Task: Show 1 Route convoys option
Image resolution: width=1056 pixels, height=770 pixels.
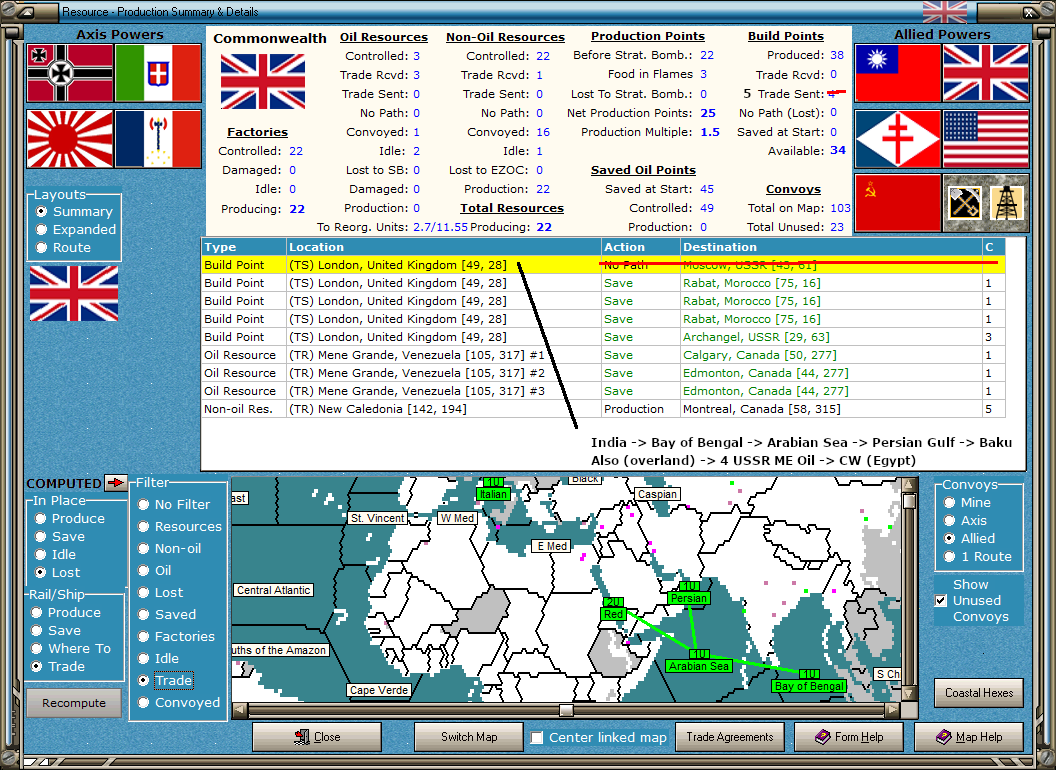Action: click(978, 556)
